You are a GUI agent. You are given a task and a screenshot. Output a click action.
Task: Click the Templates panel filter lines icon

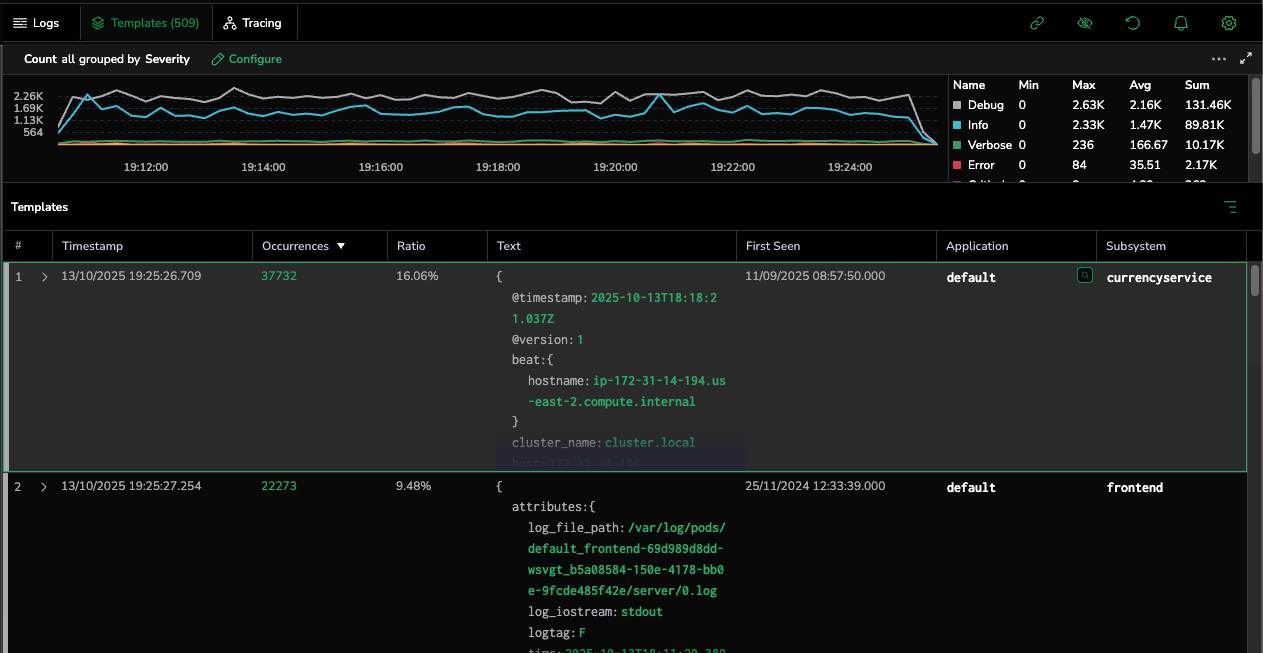pyautogui.click(x=1230, y=207)
